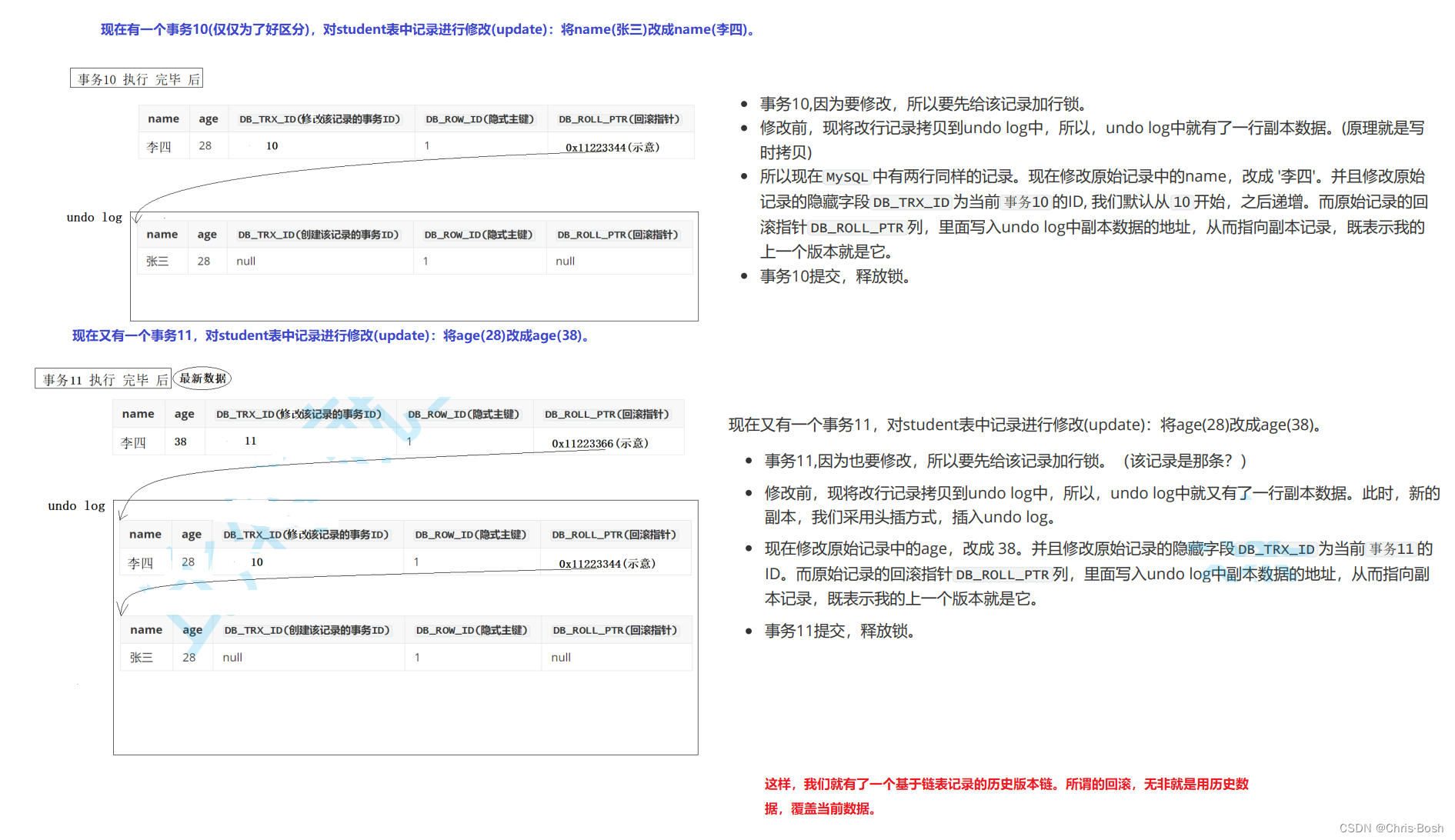Click 0x11223344(示意) in the 事务10 result table
1455x840 pixels.
coord(612,147)
